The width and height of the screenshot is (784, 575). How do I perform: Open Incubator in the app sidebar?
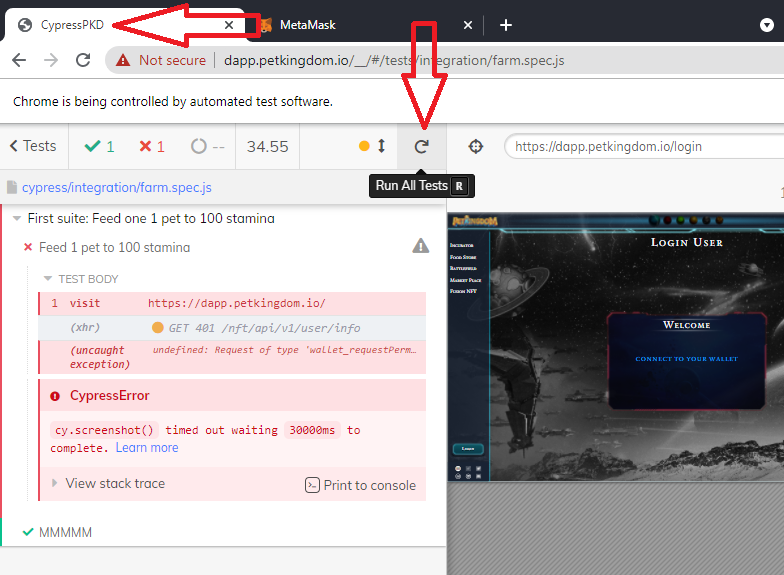pyautogui.click(x=462, y=245)
